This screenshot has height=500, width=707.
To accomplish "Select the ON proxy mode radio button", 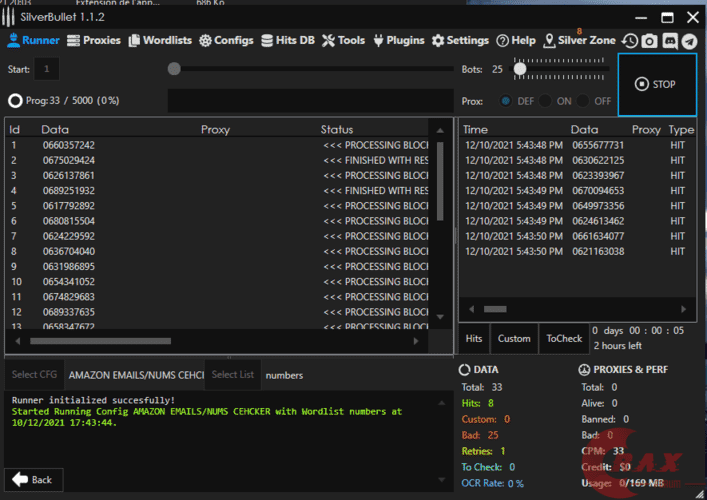I will coord(545,101).
